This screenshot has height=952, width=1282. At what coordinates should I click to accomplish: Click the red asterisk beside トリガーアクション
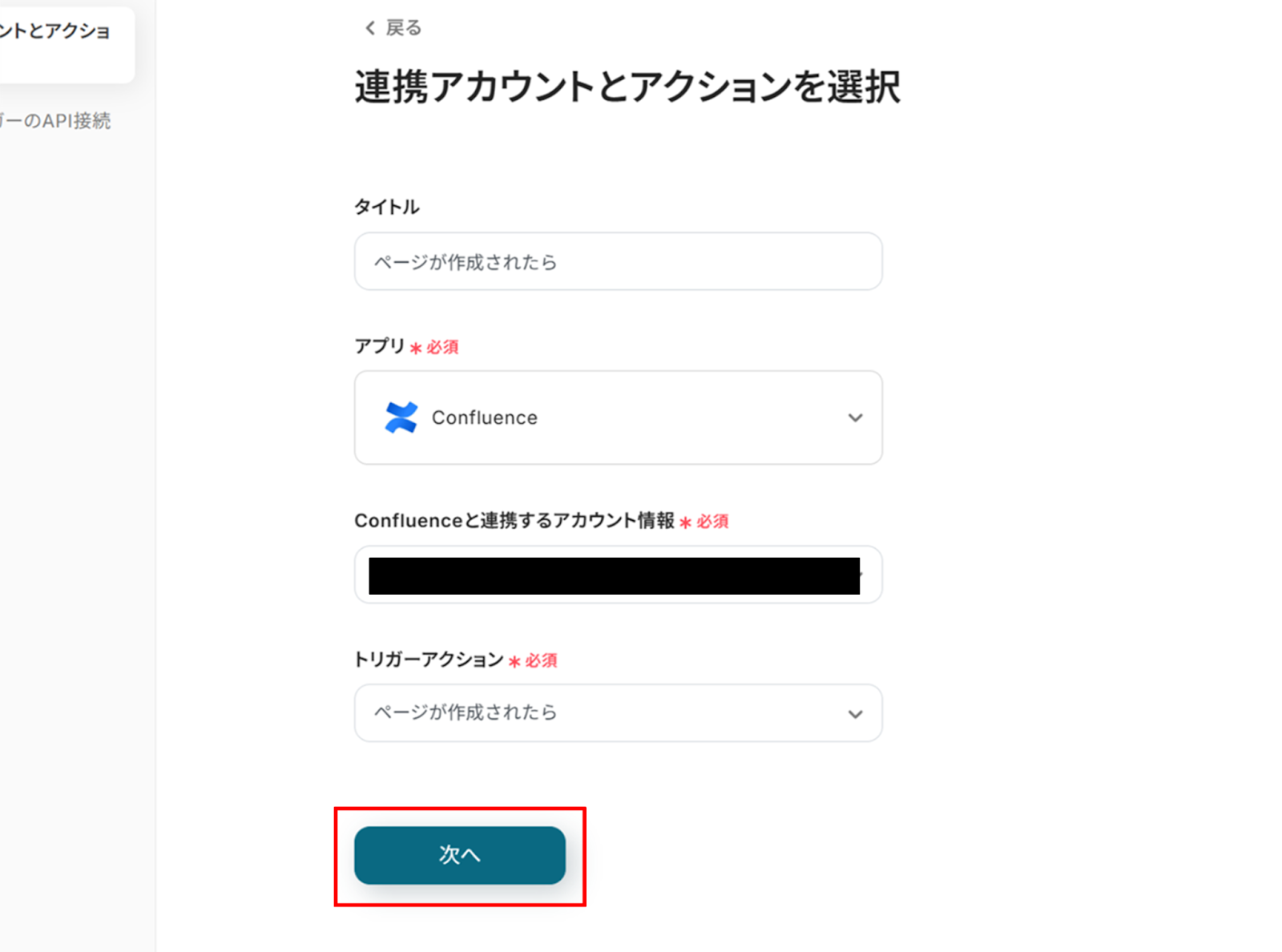tap(514, 661)
